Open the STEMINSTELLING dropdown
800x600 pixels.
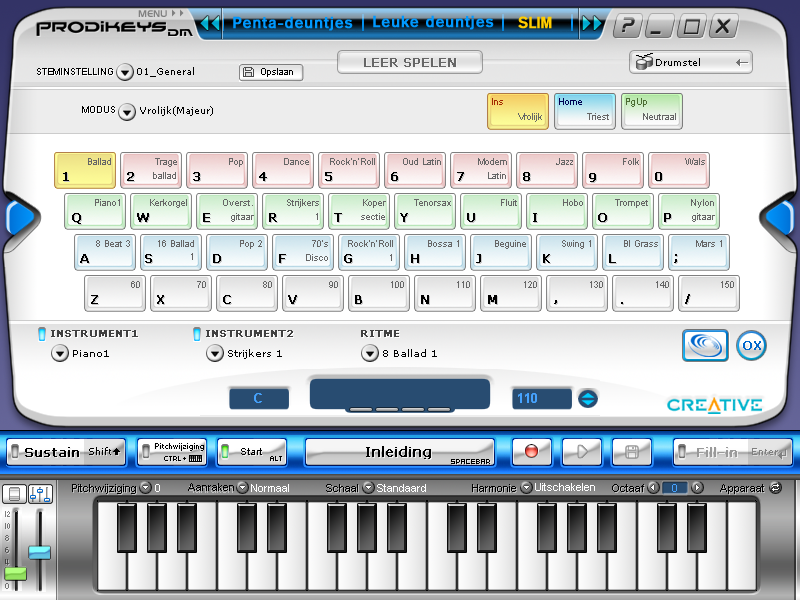pos(125,72)
